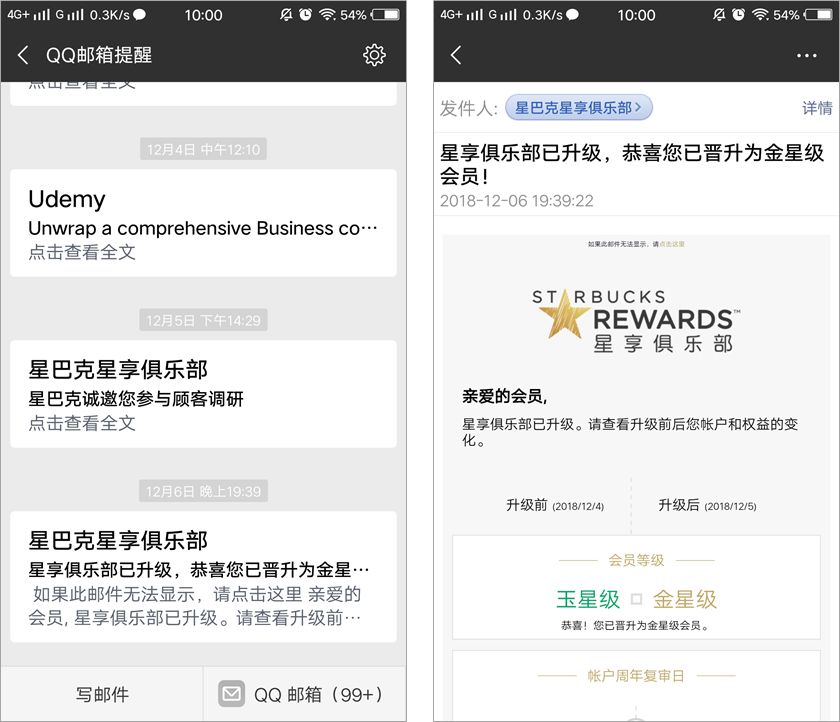Tap the alarm clock icon in left status bar
The height and width of the screenshot is (722, 840).
pos(305,14)
